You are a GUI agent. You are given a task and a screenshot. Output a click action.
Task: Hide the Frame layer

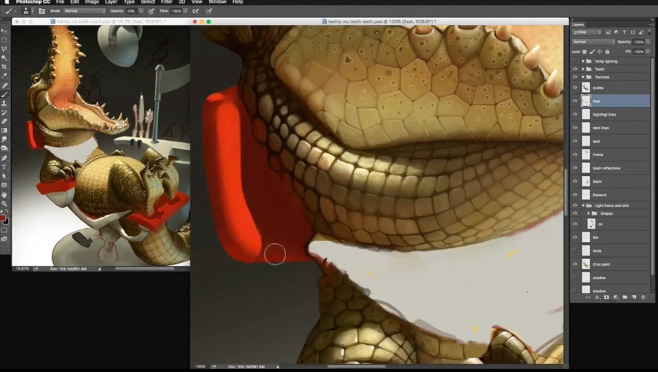pyautogui.click(x=575, y=155)
